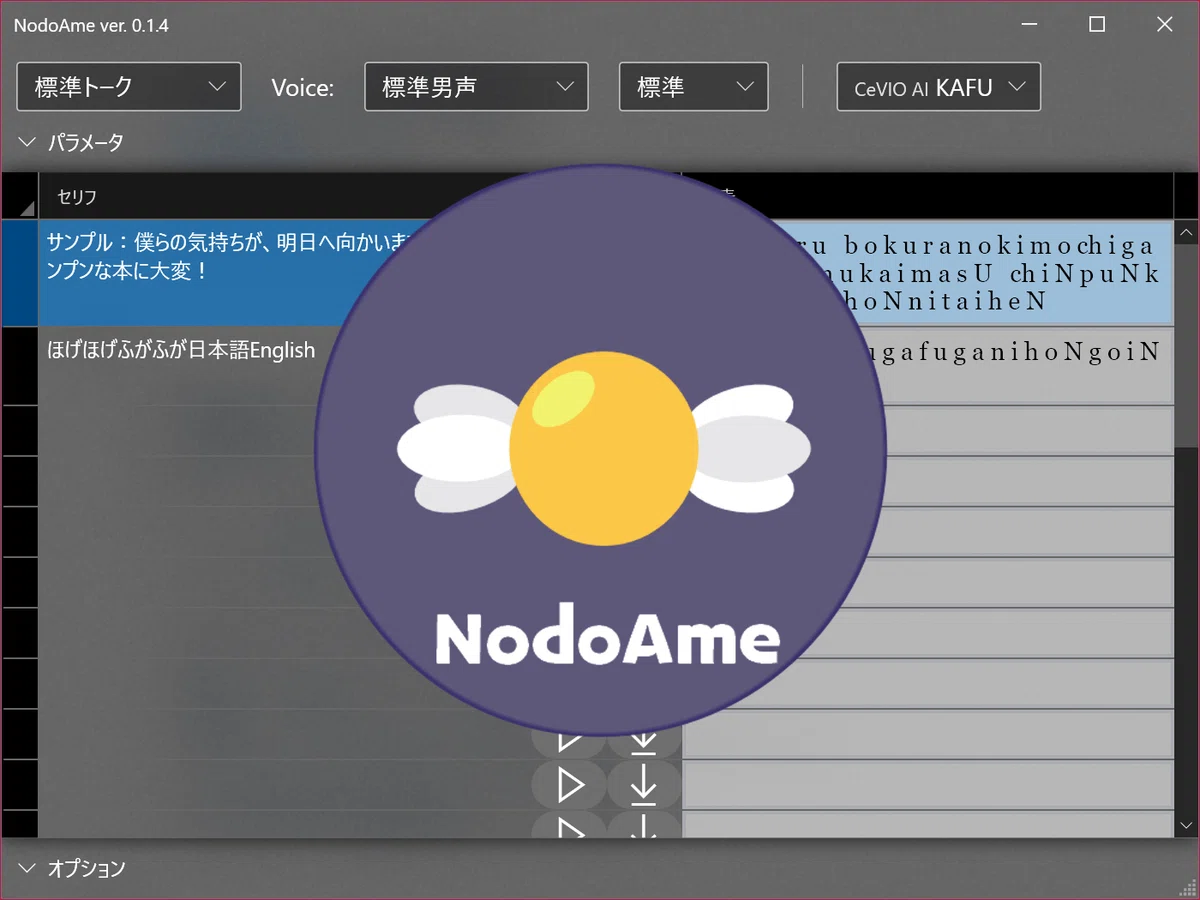Open the 標準 style dropdown
This screenshot has height=900, width=1200.
click(x=694, y=87)
